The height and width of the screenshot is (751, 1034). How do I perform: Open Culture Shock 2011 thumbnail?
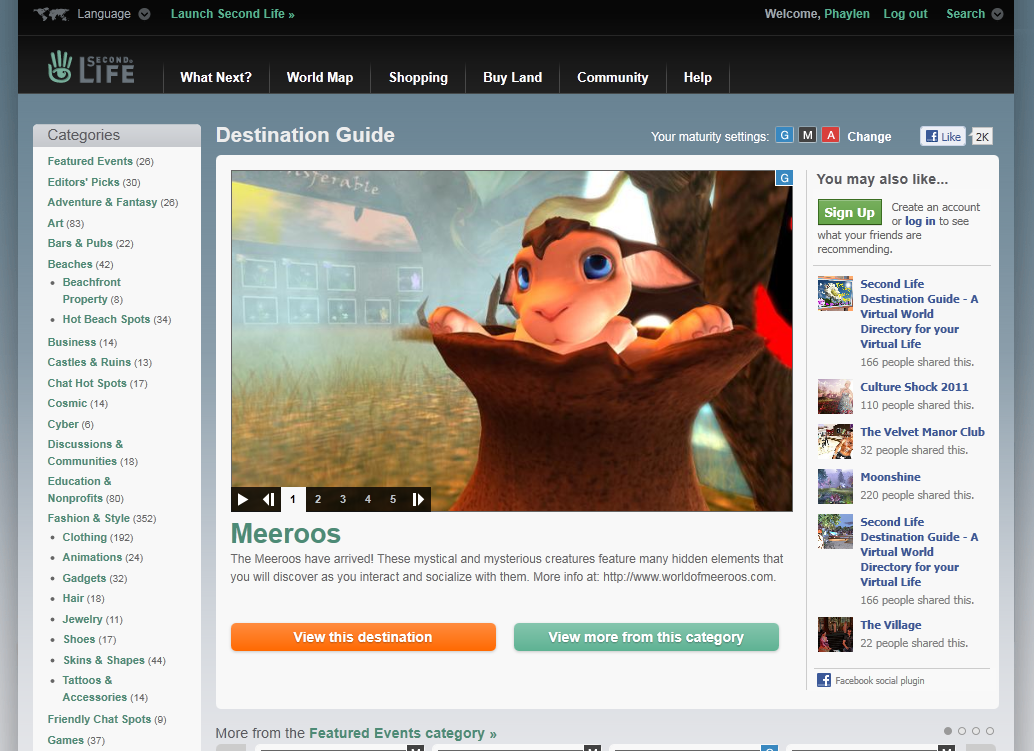point(835,396)
